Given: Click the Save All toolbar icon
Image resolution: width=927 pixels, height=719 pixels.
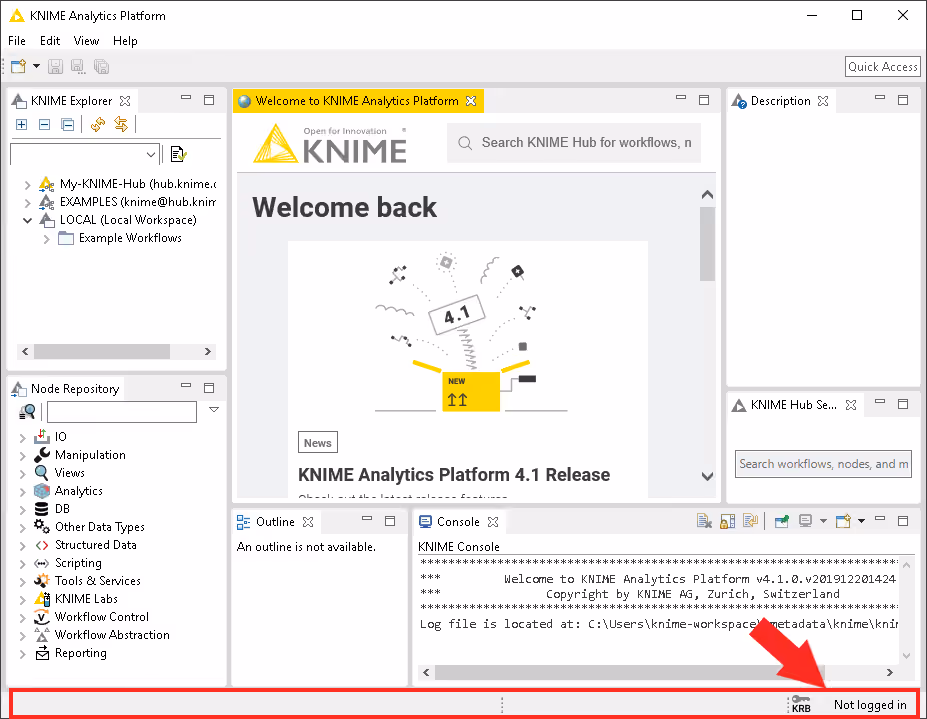Looking at the screenshot, I should tap(101, 66).
